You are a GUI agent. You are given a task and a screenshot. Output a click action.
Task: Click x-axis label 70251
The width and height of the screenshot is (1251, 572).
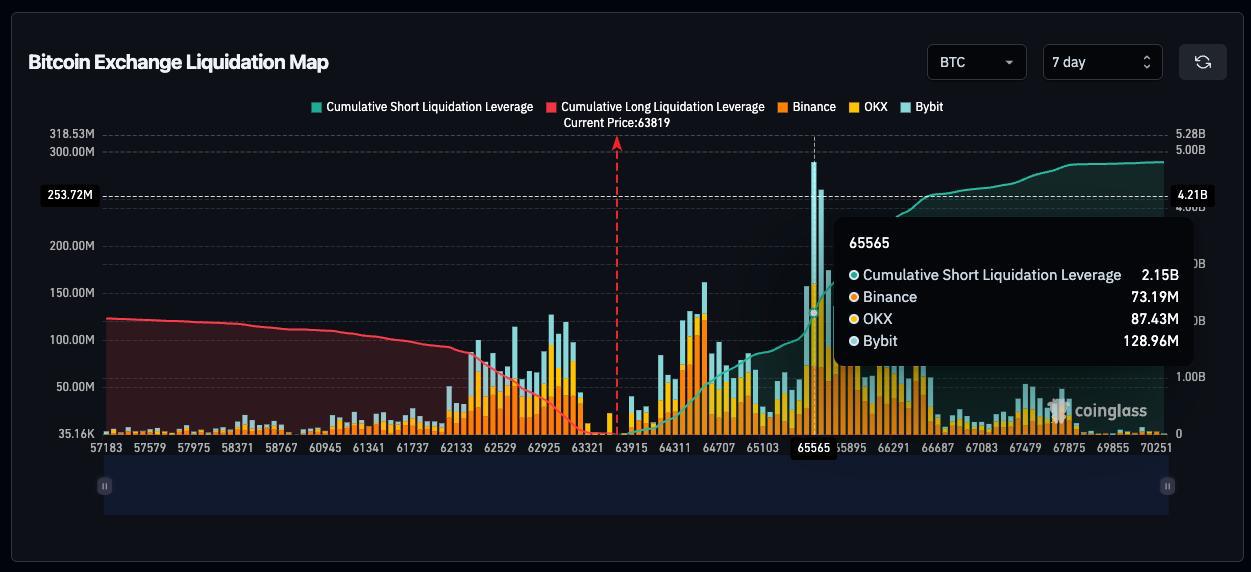pos(1156,448)
